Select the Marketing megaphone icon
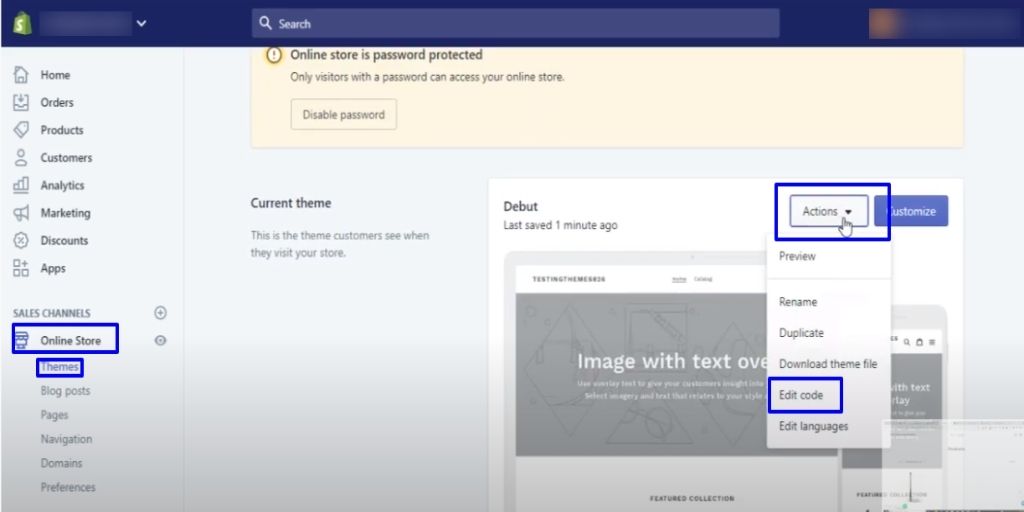The width and height of the screenshot is (1024, 512). pyautogui.click(x=21, y=213)
